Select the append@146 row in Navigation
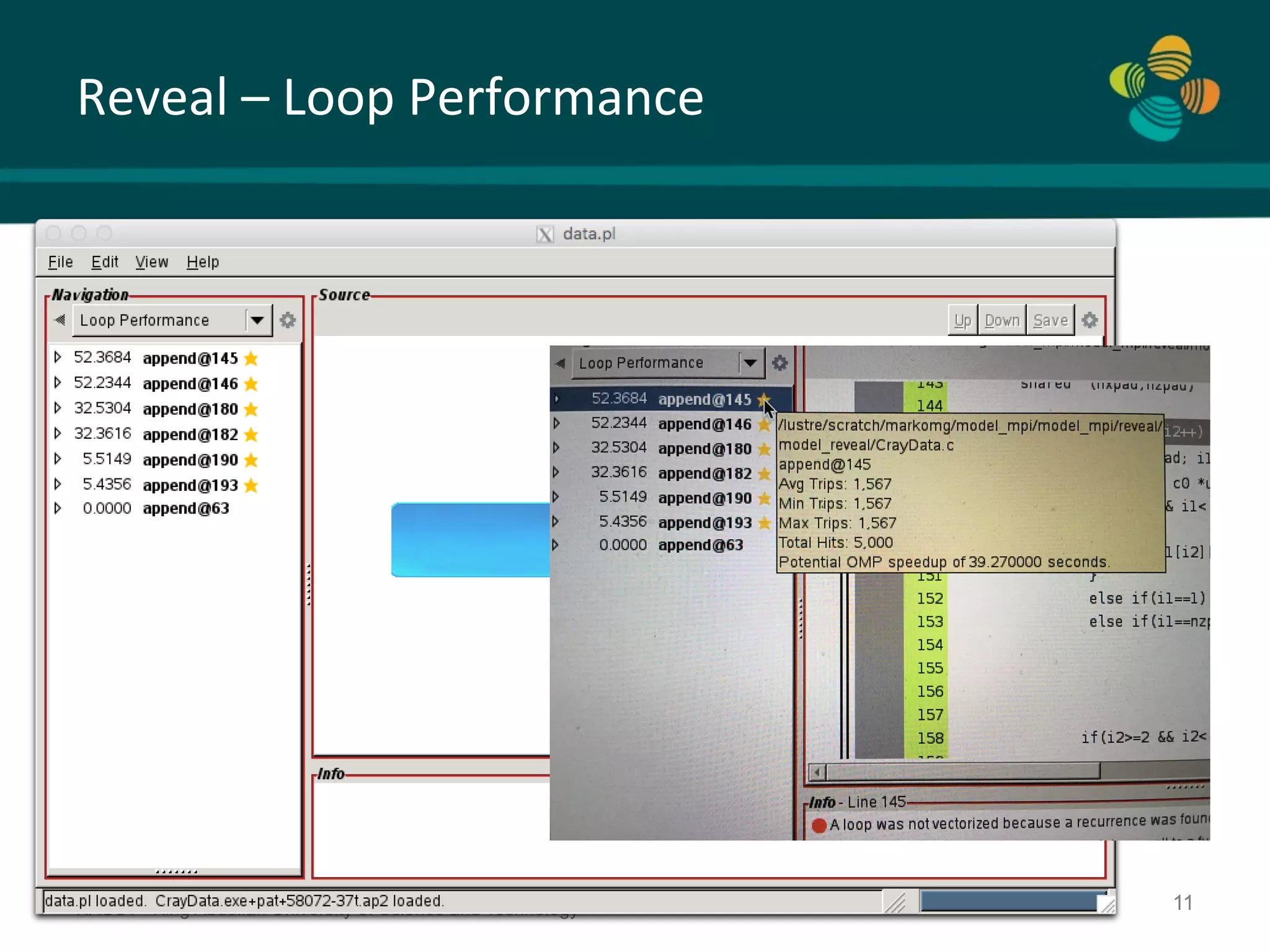 tap(174, 384)
